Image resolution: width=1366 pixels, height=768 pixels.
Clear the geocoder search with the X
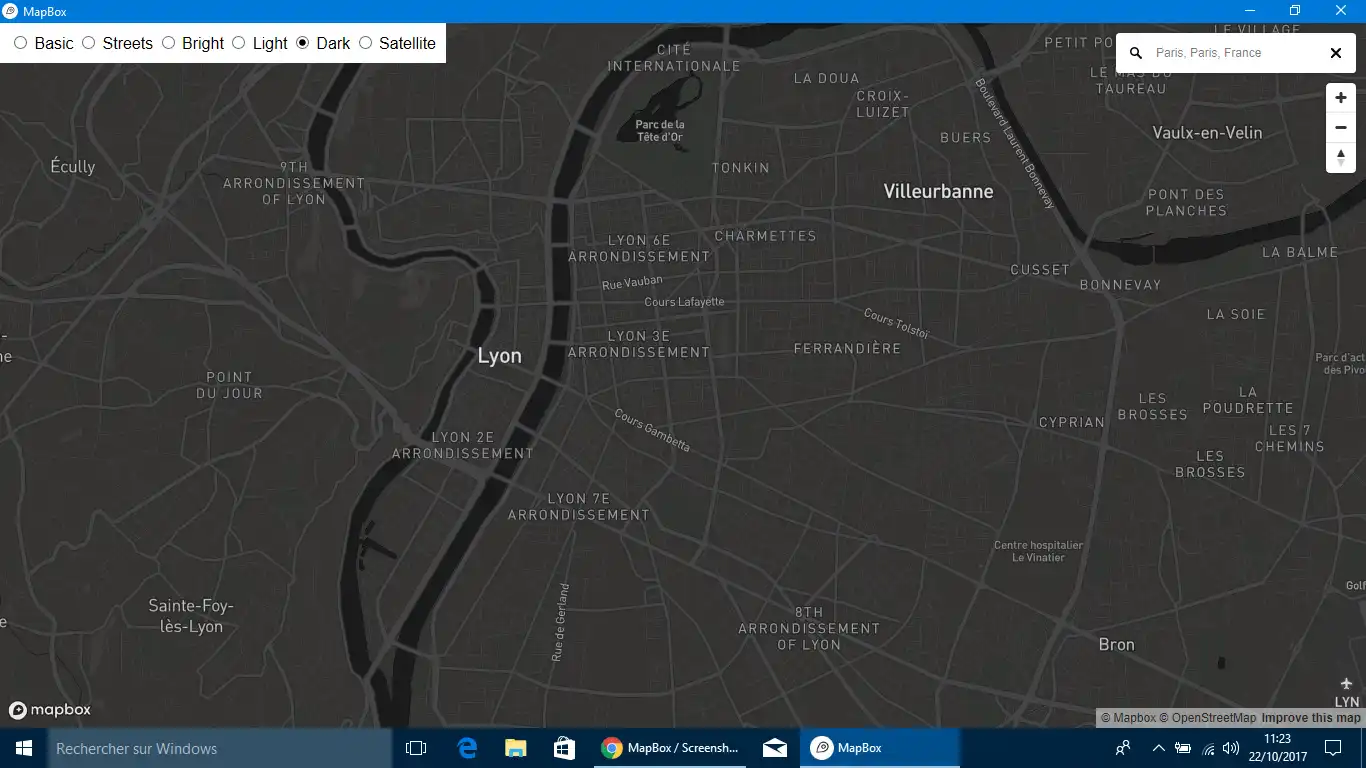coord(1336,53)
